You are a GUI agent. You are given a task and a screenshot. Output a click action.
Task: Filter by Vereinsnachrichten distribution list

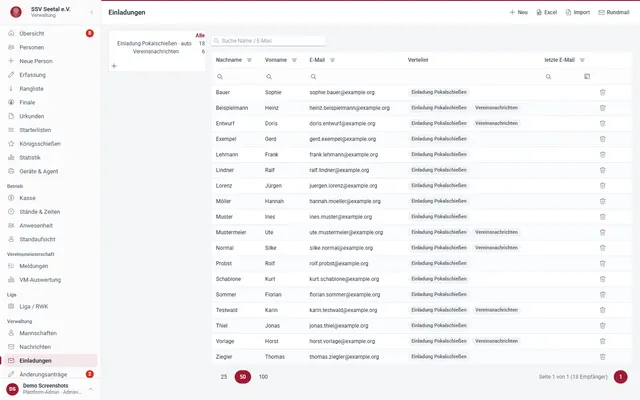coord(156,51)
